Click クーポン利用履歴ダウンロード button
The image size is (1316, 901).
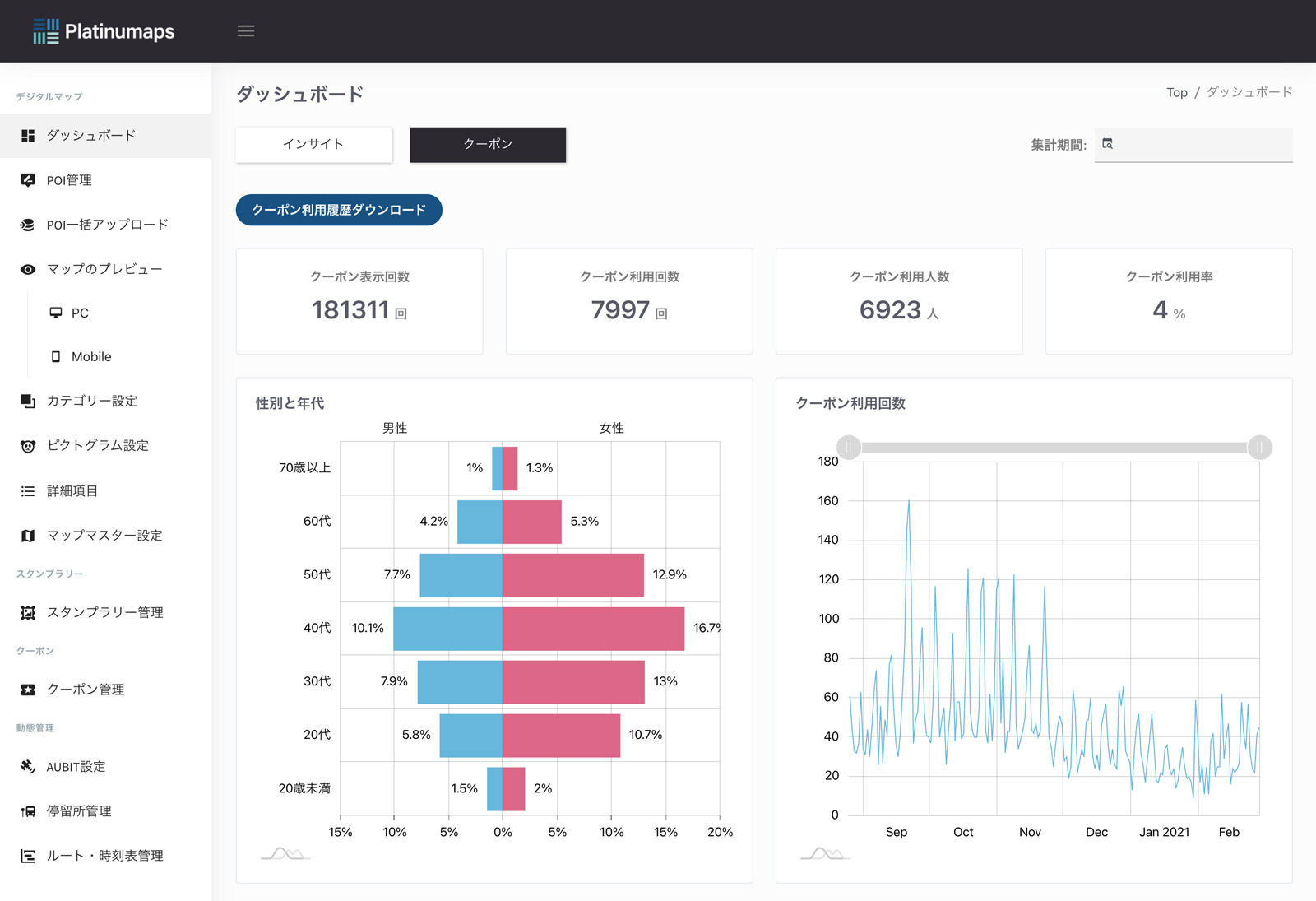point(339,210)
